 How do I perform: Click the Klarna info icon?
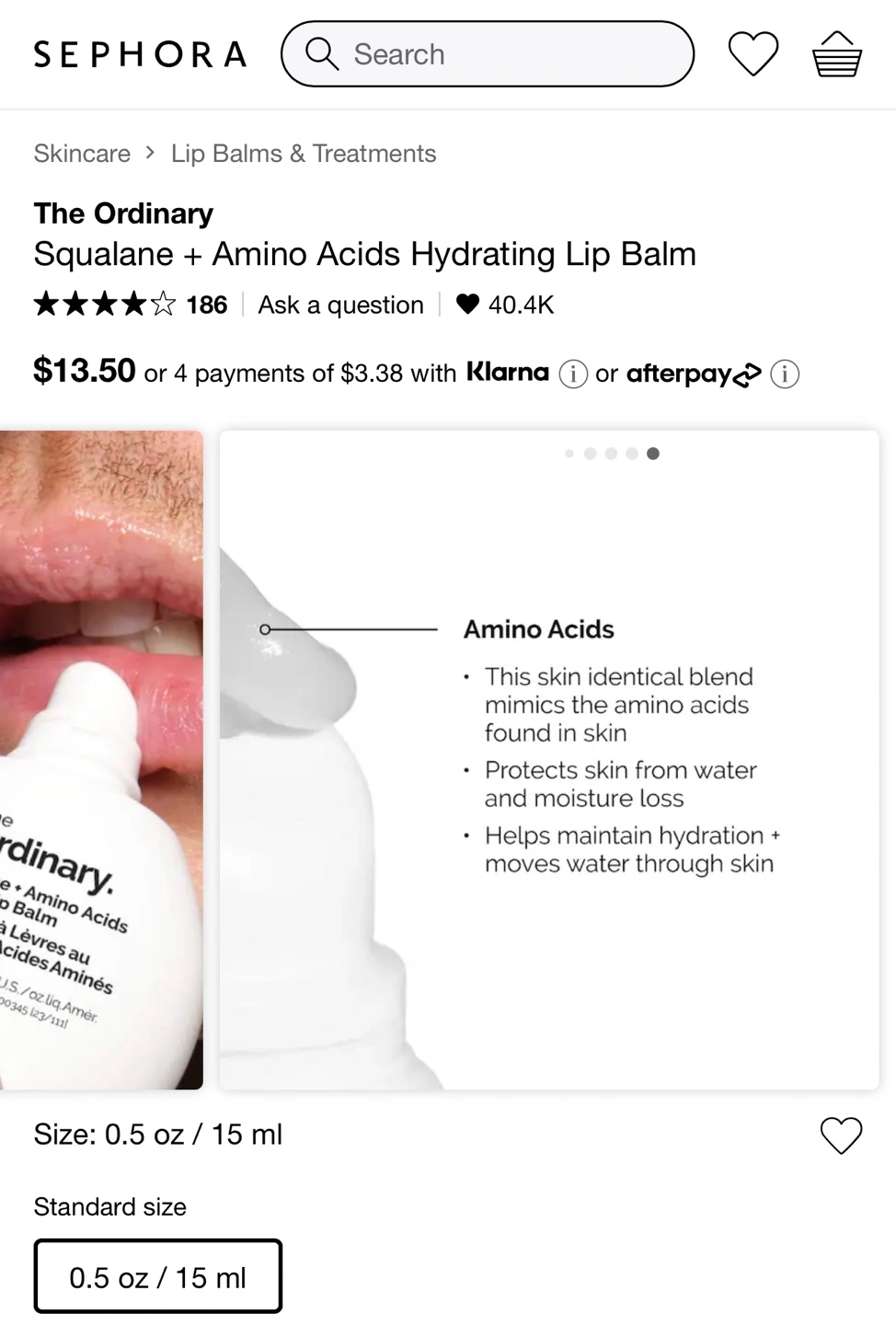click(573, 374)
